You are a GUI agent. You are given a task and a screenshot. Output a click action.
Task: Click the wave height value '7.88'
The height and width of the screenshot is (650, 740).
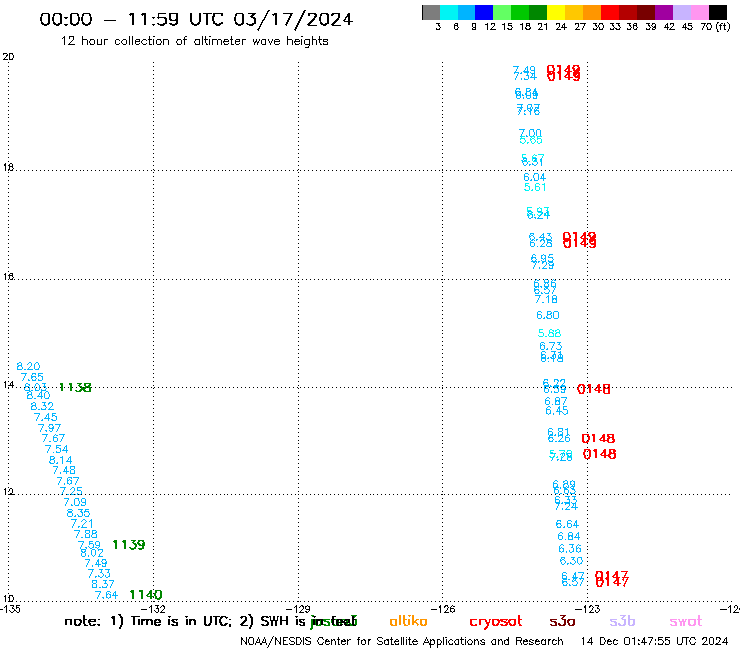[86, 534]
